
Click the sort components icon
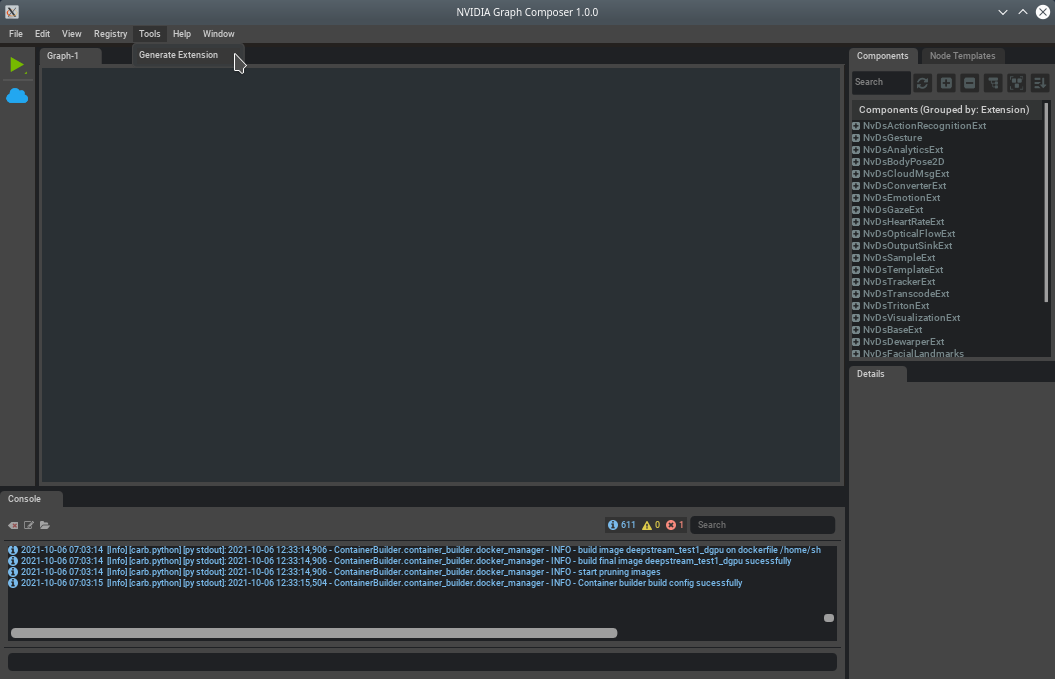point(1039,83)
